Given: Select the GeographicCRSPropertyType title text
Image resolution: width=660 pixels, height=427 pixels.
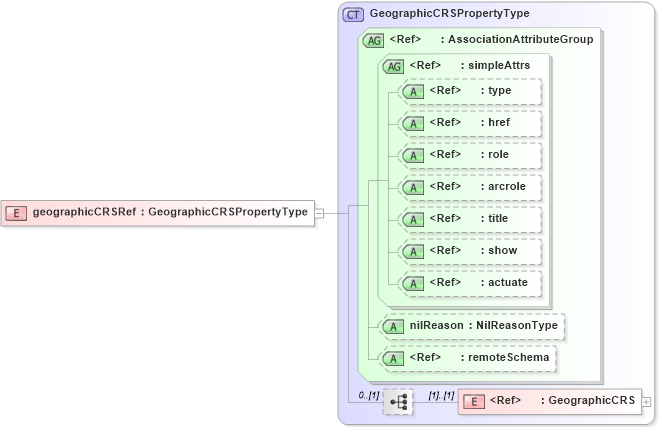Looking at the screenshot, I should [x=450, y=13].
